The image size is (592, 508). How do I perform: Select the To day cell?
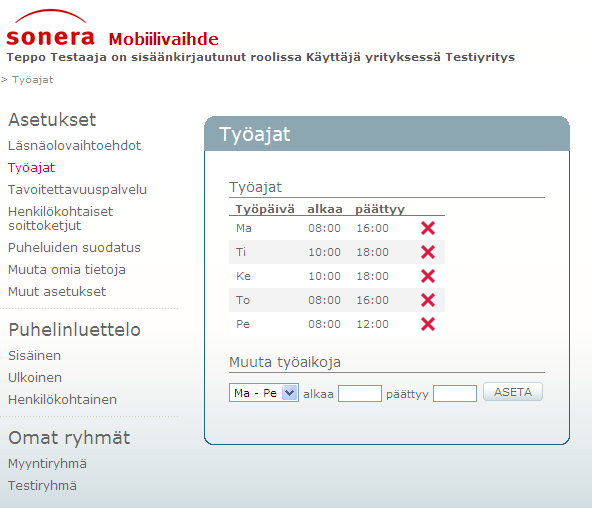pos(243,300)
